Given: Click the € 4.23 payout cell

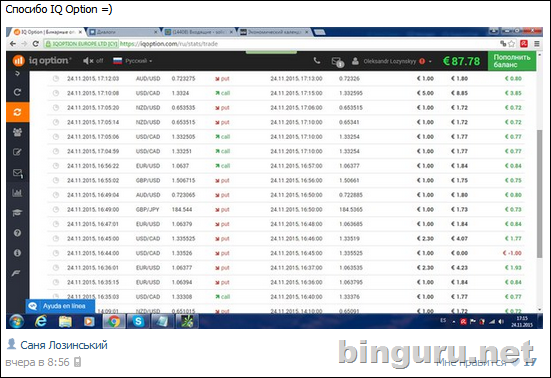Looking at the screenshot, I should [459, 268].
